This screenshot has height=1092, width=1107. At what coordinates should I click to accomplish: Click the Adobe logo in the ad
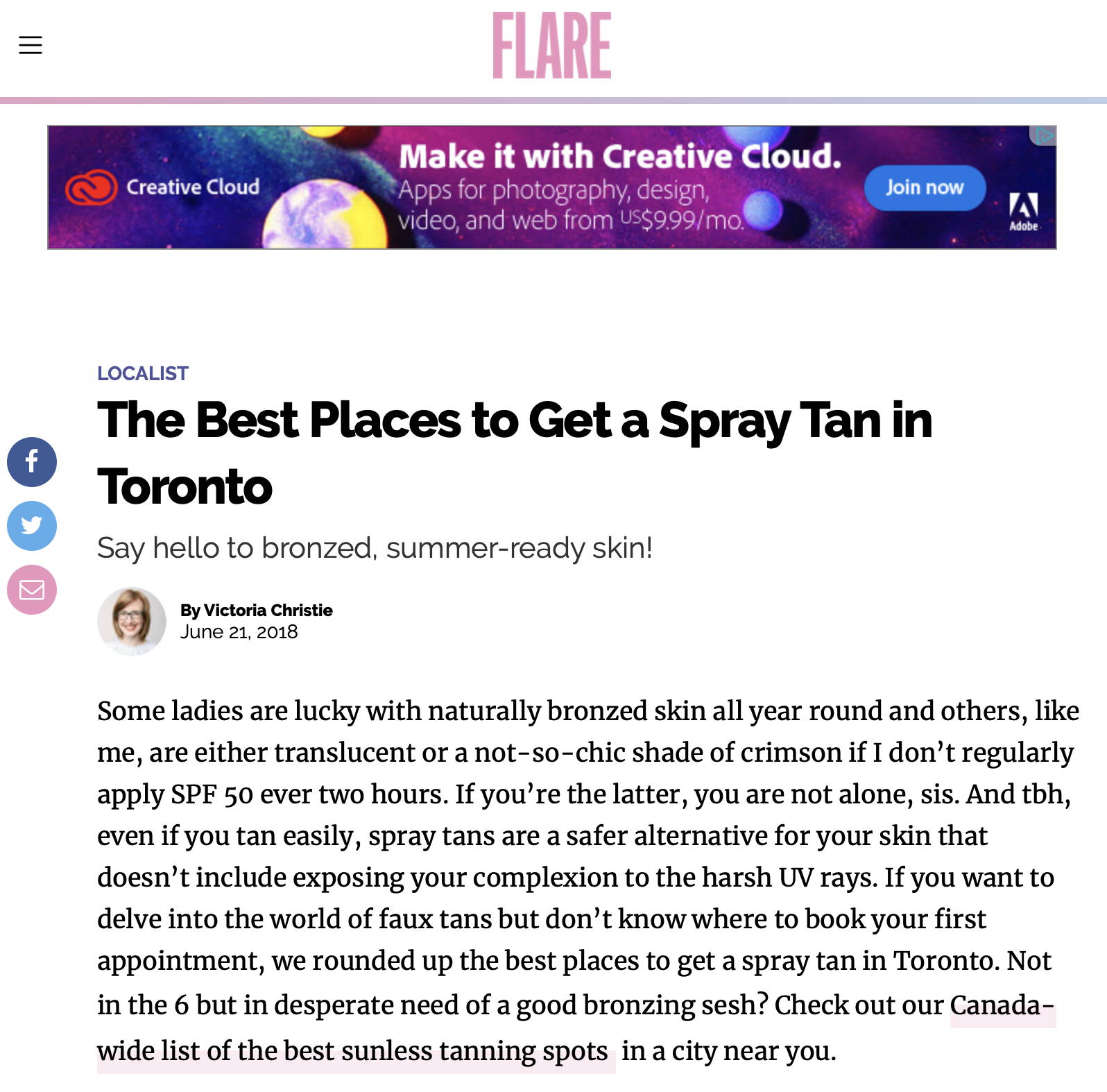pyautogui.click(x=1024, y=212)
